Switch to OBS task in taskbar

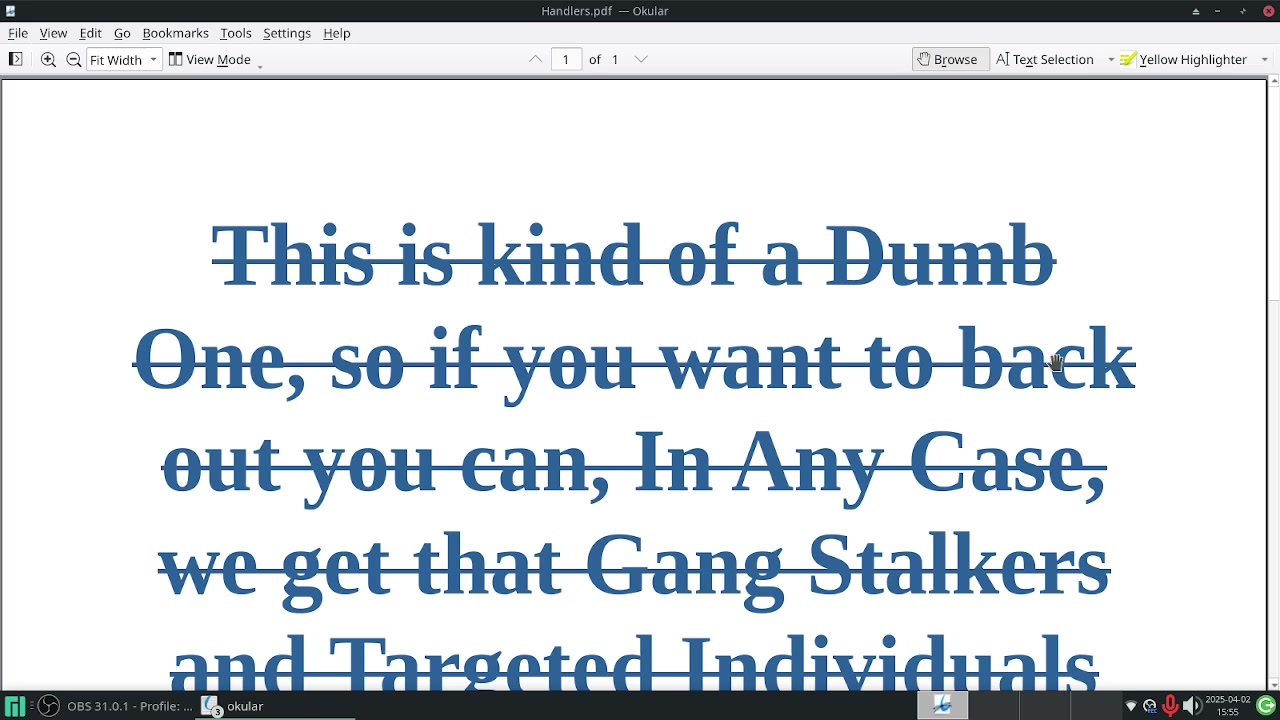[115, 706]
